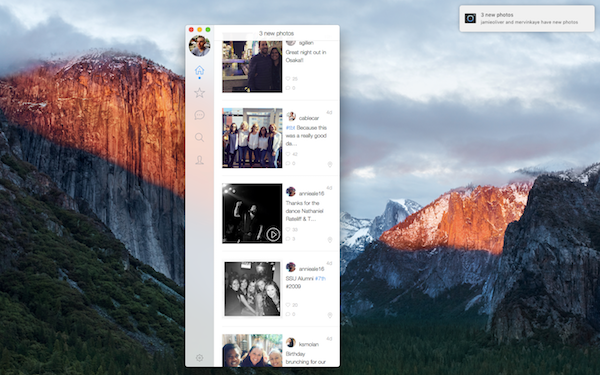
Task: Like cablecar's 'Because this was' post
Action: pos(288,154)
